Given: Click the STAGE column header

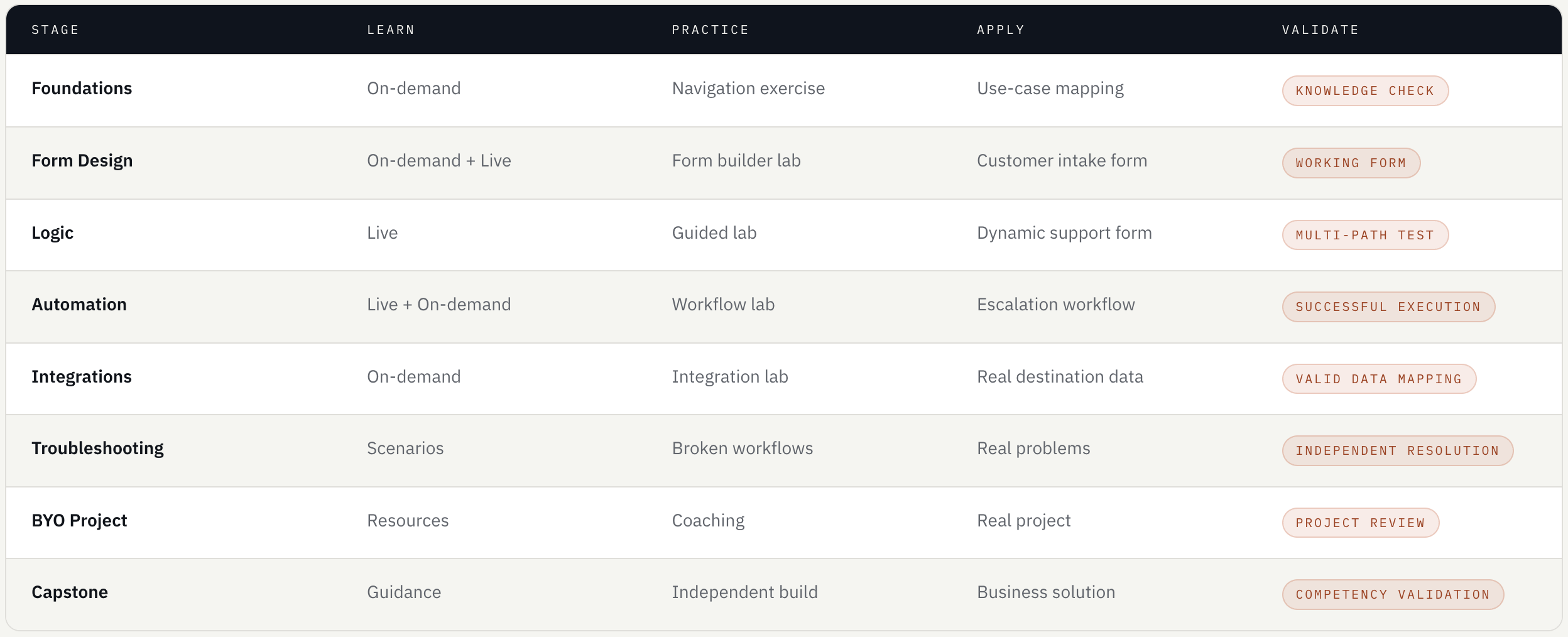Looking at the screenshot, I should click(x=55, y=30).
